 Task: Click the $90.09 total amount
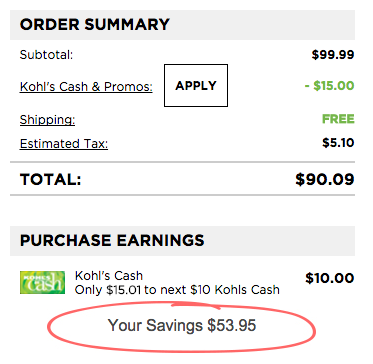tap(325, 180)
